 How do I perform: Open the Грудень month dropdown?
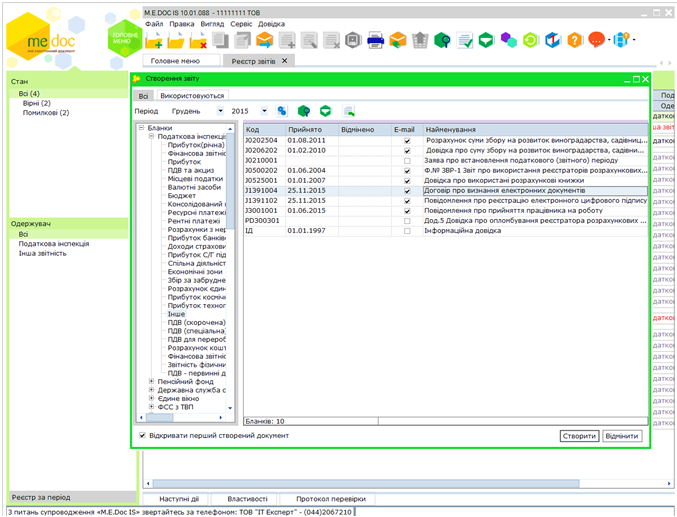click(x=220, y=111)
